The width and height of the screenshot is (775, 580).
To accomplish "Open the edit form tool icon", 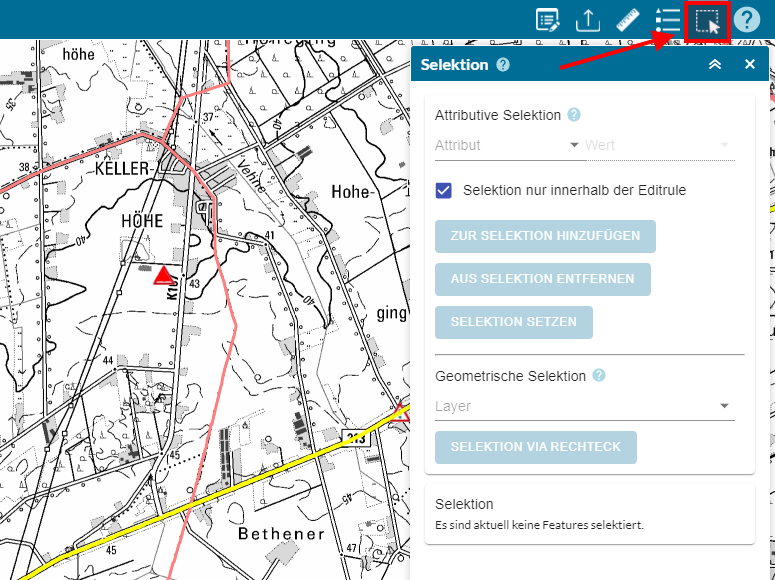I will click(x=547, y=20).
